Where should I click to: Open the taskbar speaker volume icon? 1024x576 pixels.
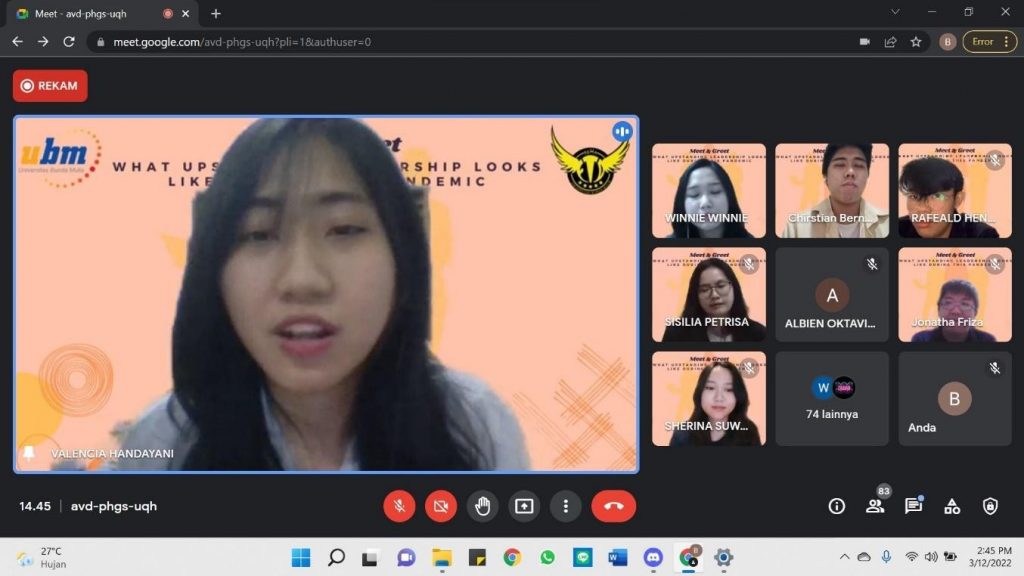point(931,557)
